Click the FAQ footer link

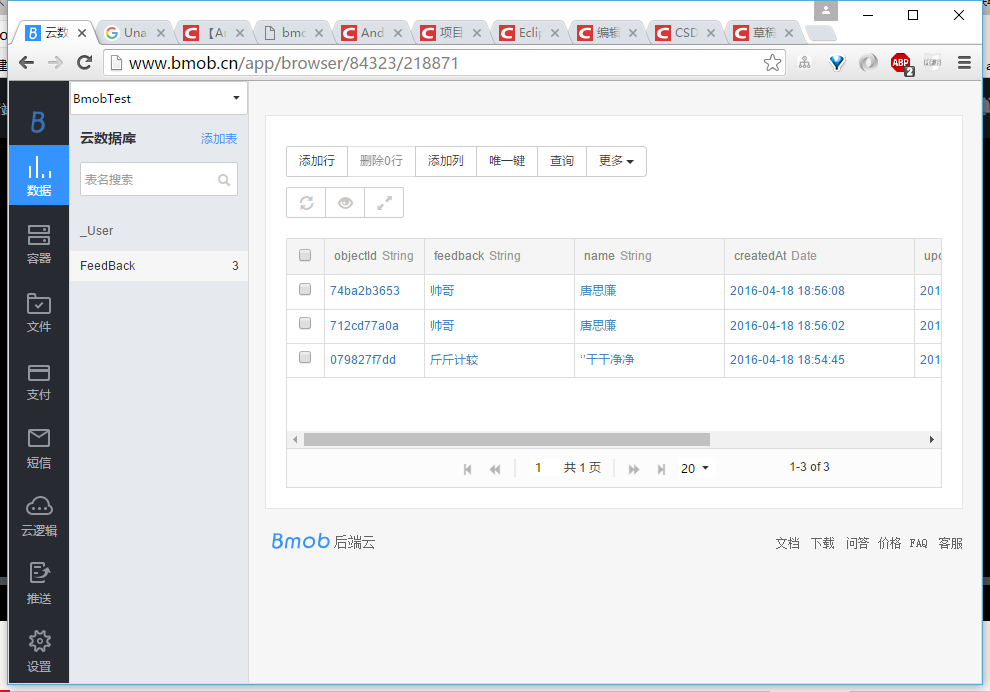click(x=919, y=543)
